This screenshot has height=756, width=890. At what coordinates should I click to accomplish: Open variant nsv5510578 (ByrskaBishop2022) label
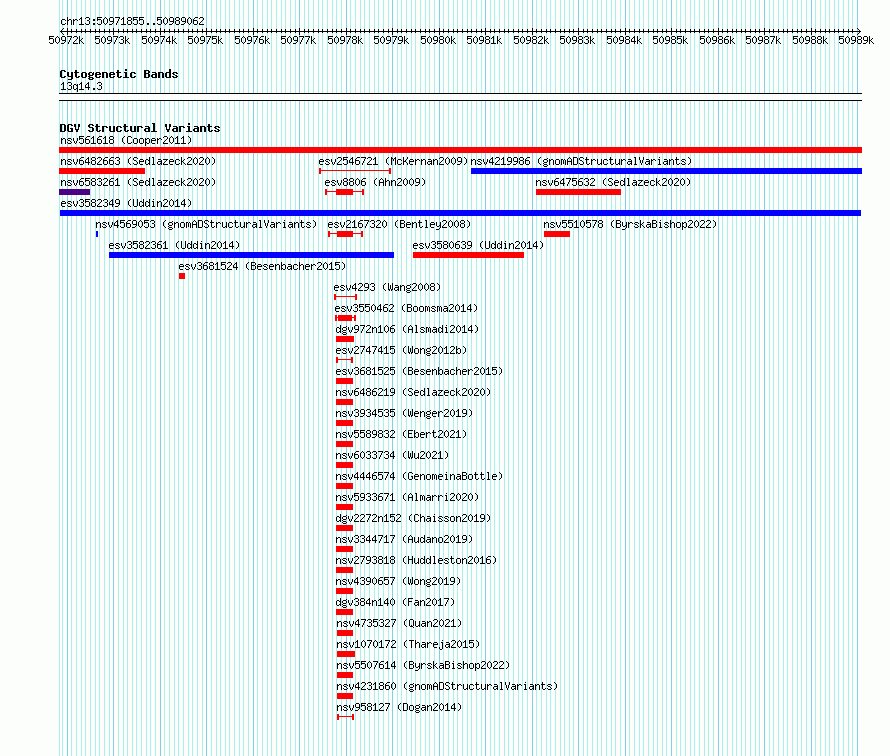[x=630, y=224]
